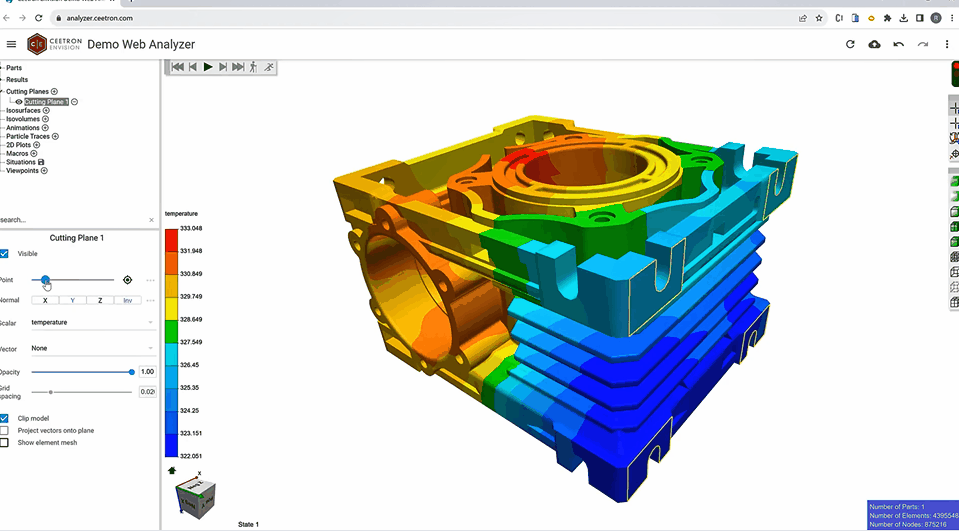The width and height of the screenshot is (959, 531).
Task: Click the navigation orientation cube
Action: [x=194, y=499]
